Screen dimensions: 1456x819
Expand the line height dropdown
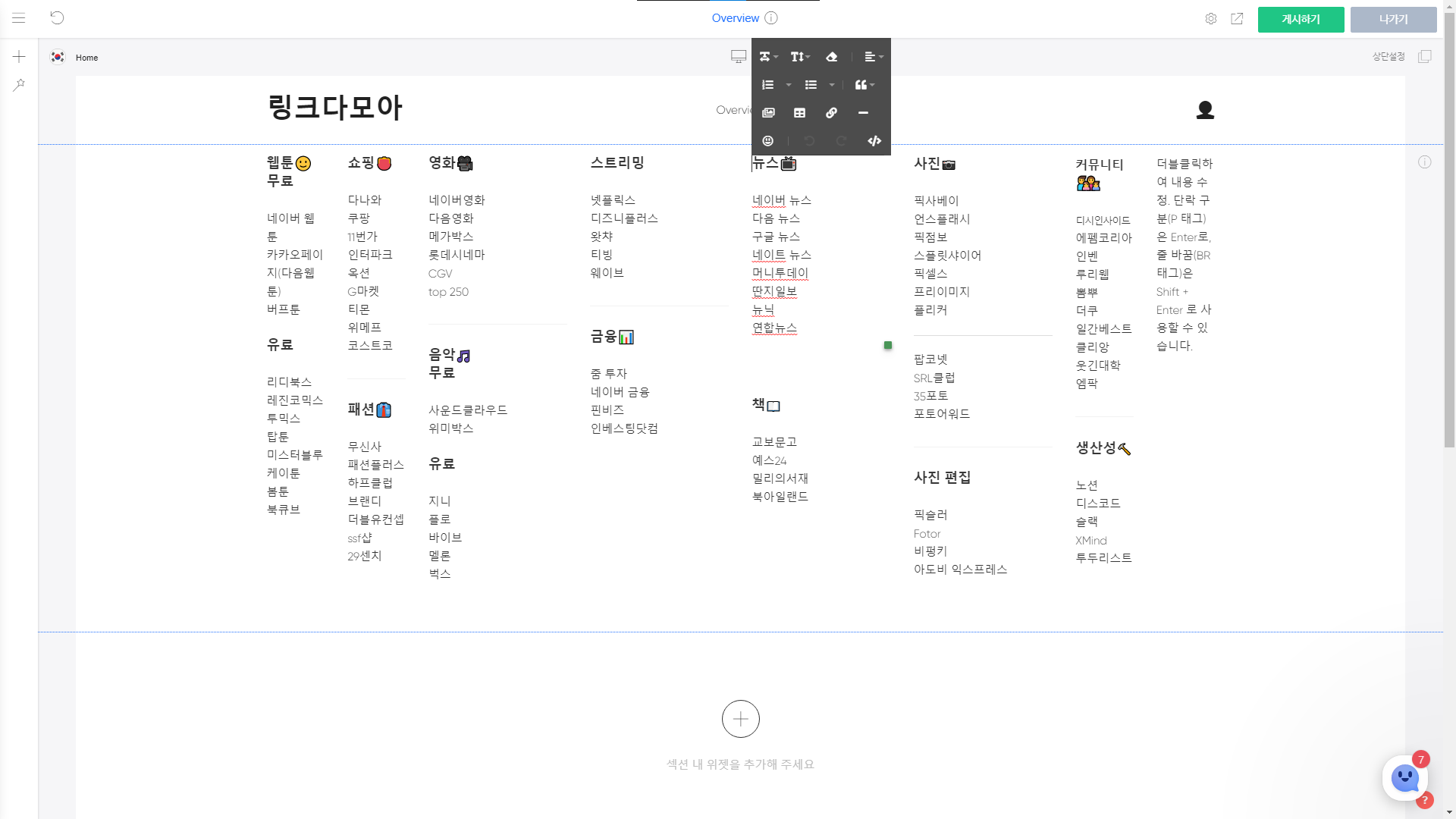(x=800, y=57)
